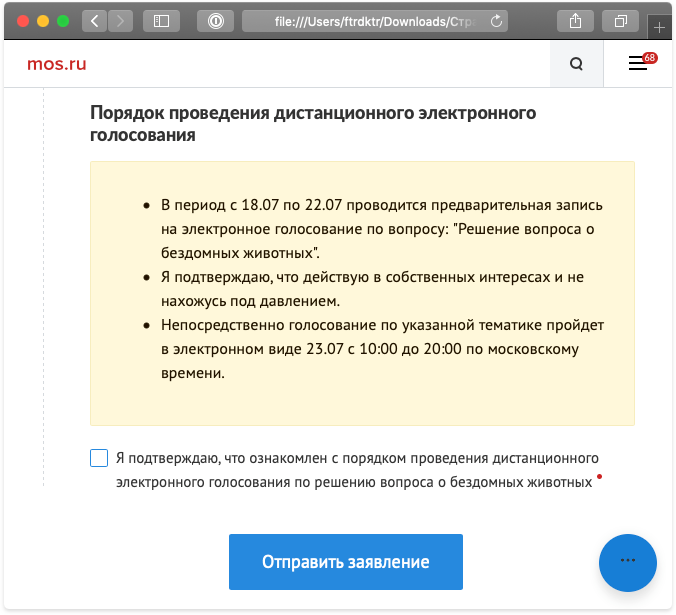Click the mos.ru logo
Image resolution: width=676 pixels, height=615 pixels.
[57, 65]
